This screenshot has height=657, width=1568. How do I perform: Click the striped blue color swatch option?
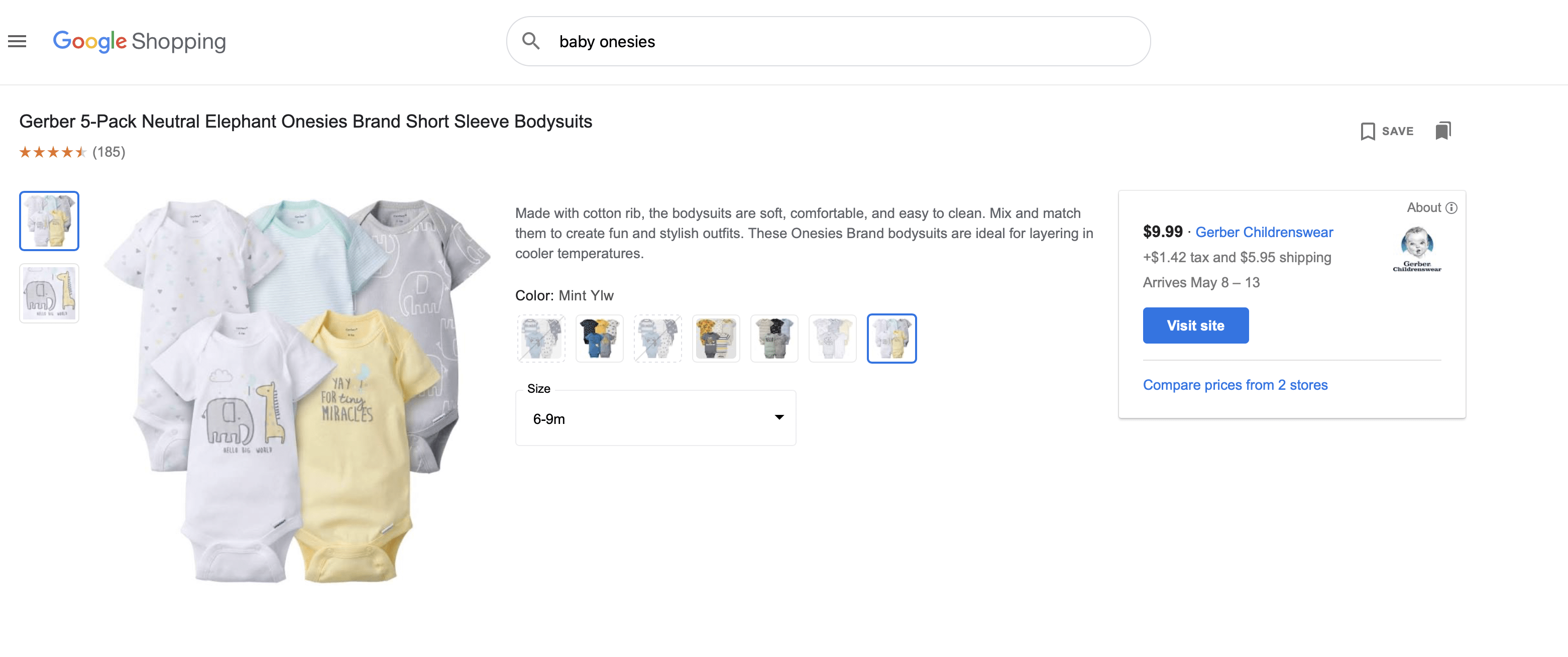click(x=539, y=337)
